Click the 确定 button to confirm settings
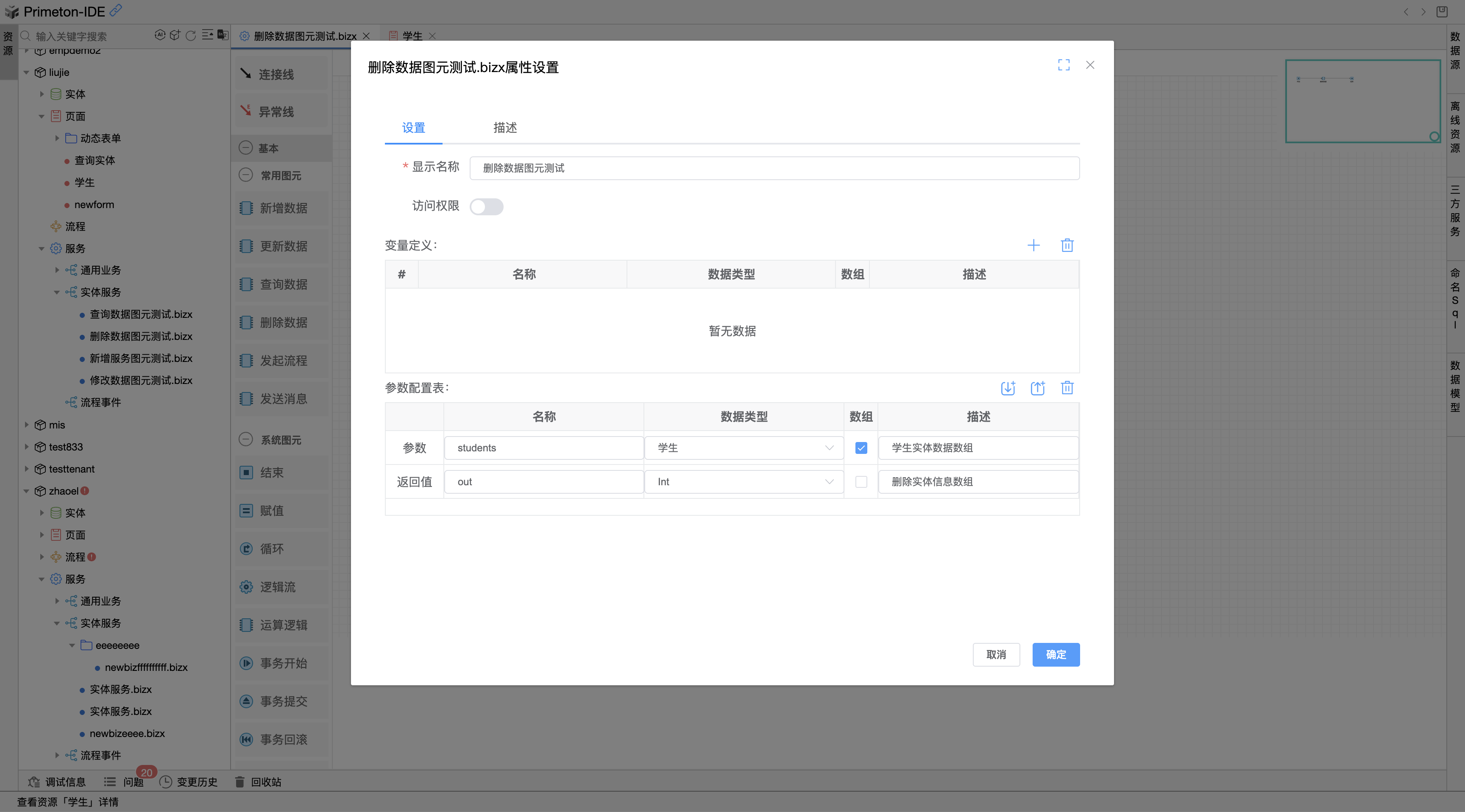Screen dimensions: 1465x812 coord(1056,654)
